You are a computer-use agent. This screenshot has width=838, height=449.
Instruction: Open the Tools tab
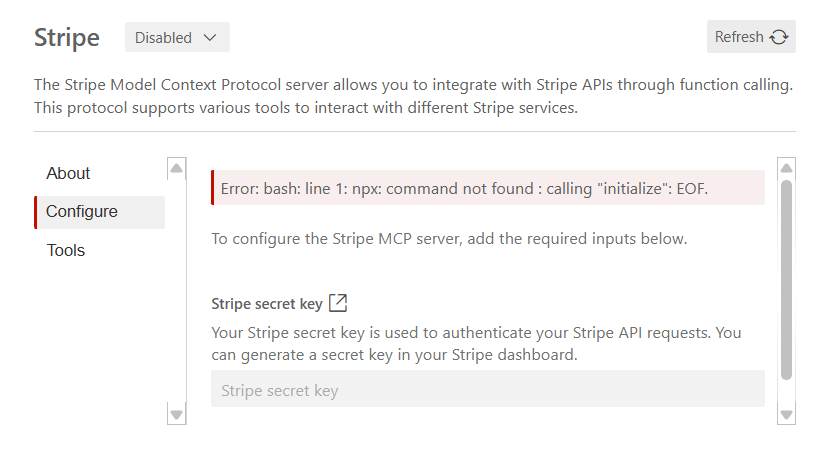[x=66, y=250]
